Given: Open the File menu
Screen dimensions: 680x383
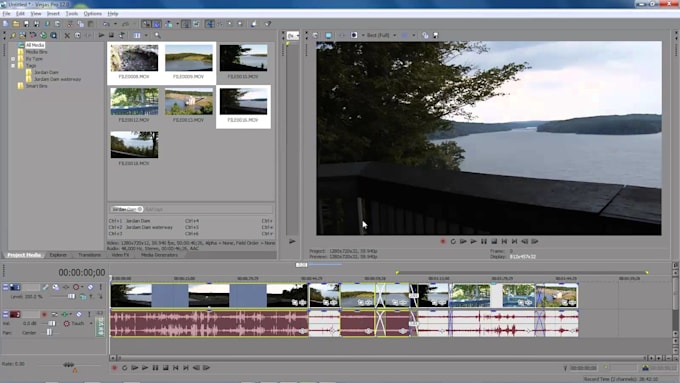Looking at the screenshot, I should point(6,13).
